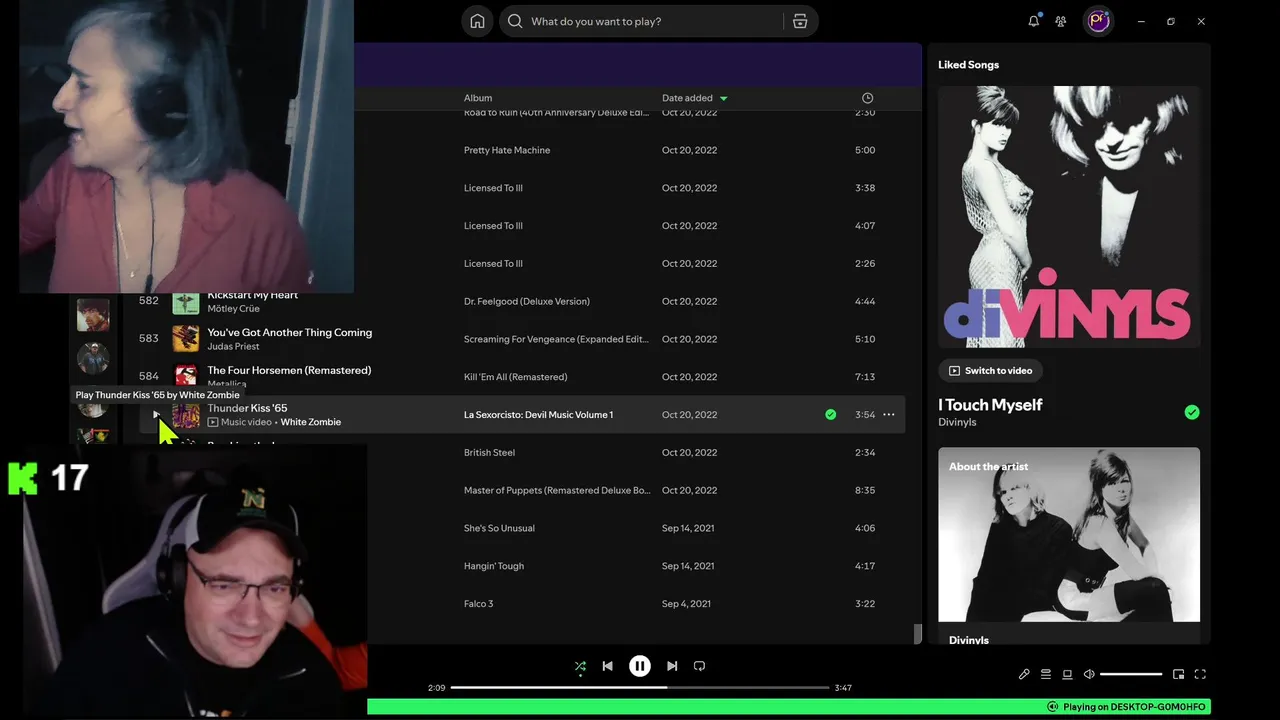This screenshot has height=720, width=1280.
Task: Toggle liked checkmark beside I Touch Myself
Action: coord(1191,412)
